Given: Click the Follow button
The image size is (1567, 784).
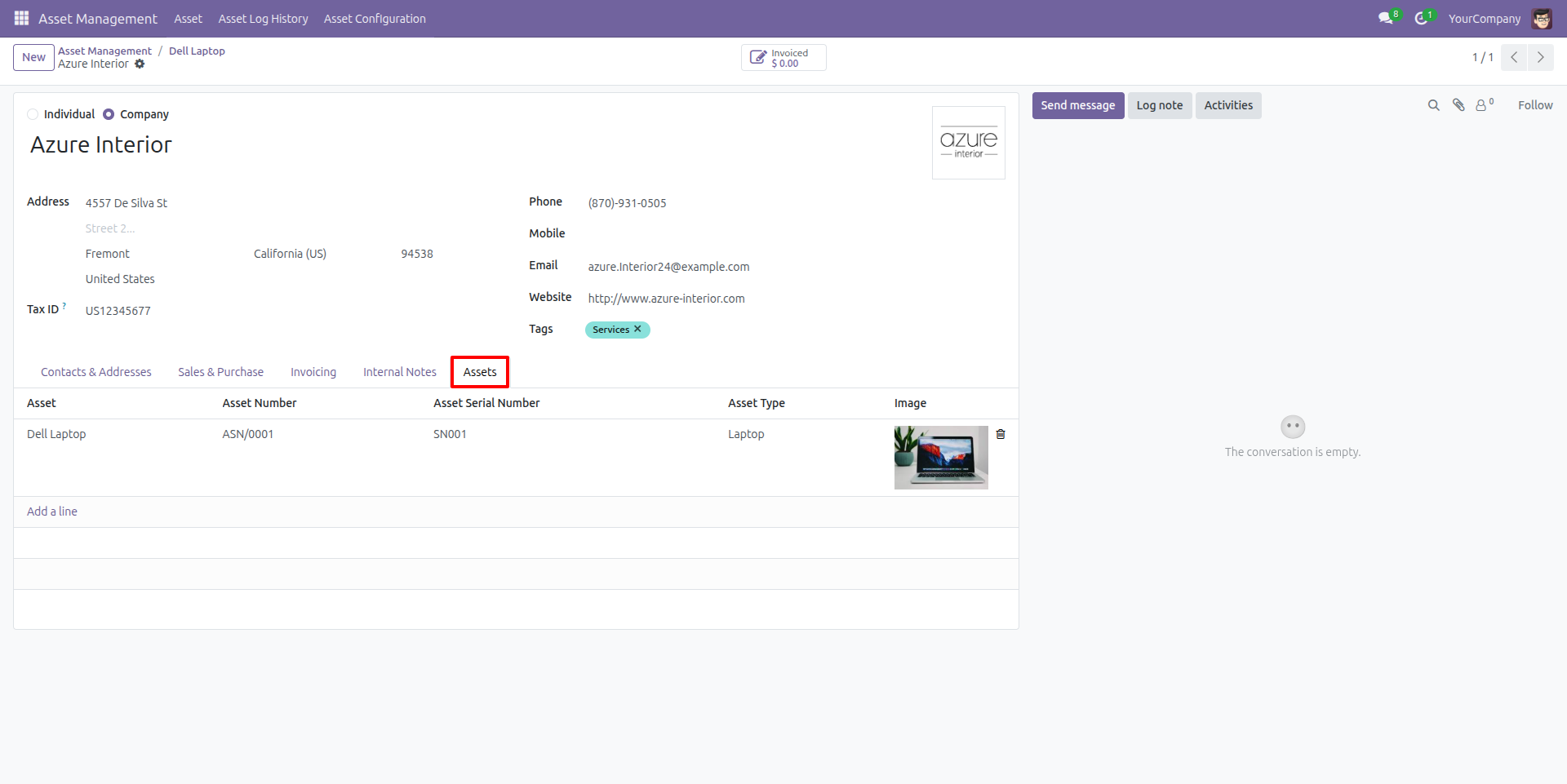Looking at the screenshot, I should (x=1535, y=105).
